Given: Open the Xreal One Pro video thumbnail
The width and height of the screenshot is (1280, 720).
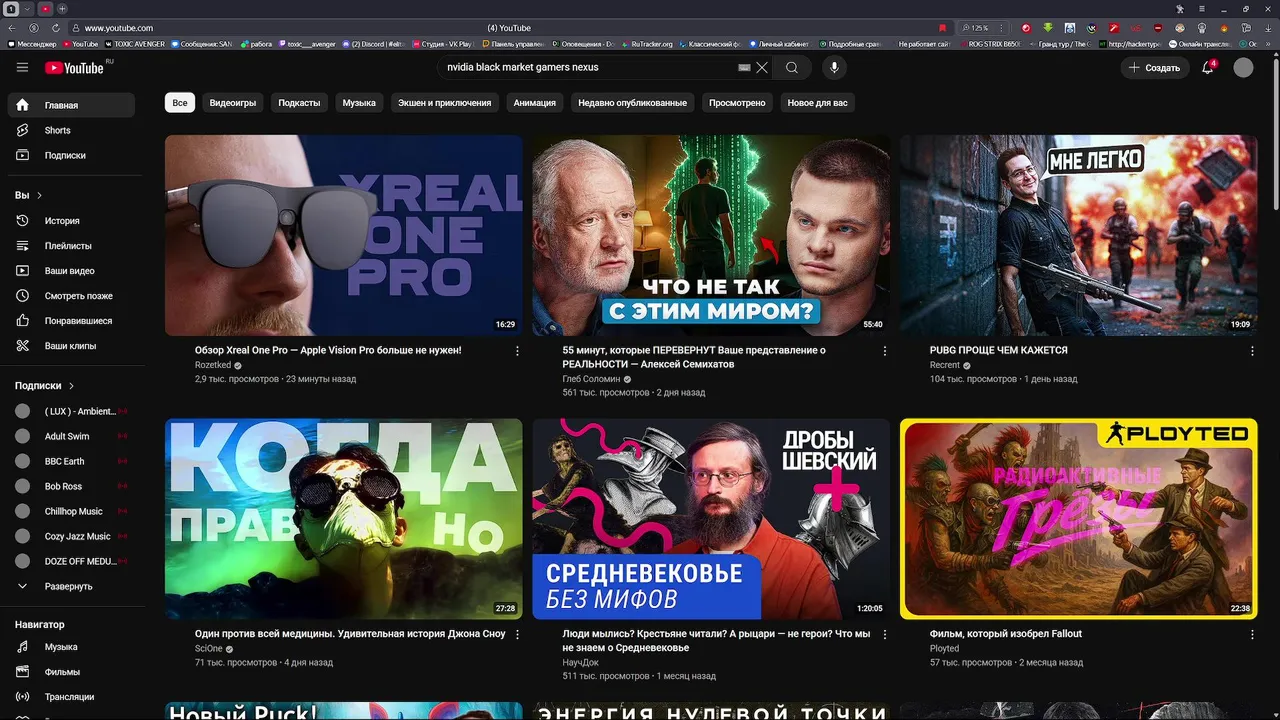Looking at the screenshot, I should point(344,235).
